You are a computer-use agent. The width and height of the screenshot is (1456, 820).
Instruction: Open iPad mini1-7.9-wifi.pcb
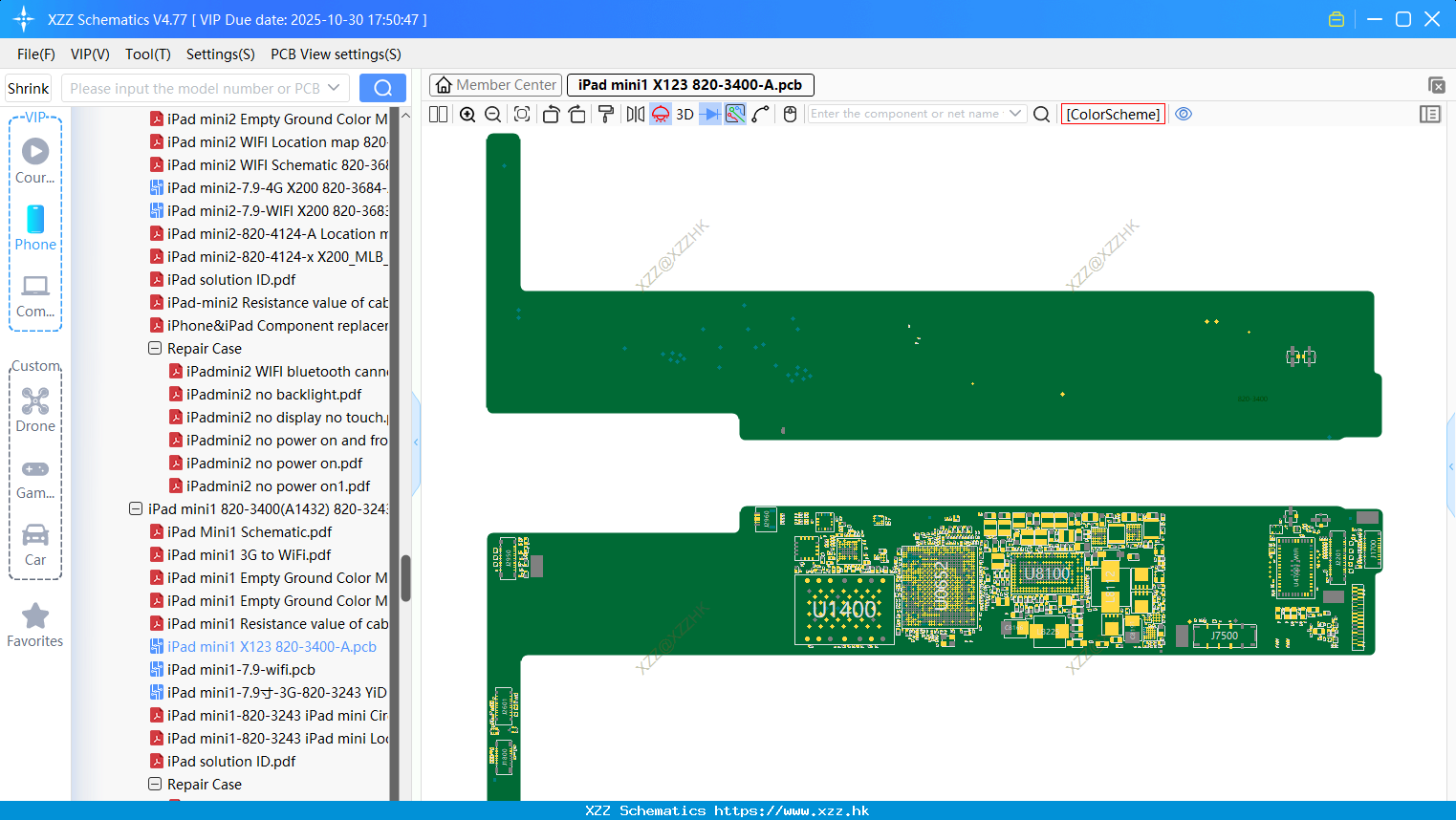click(x=241, y=670)
